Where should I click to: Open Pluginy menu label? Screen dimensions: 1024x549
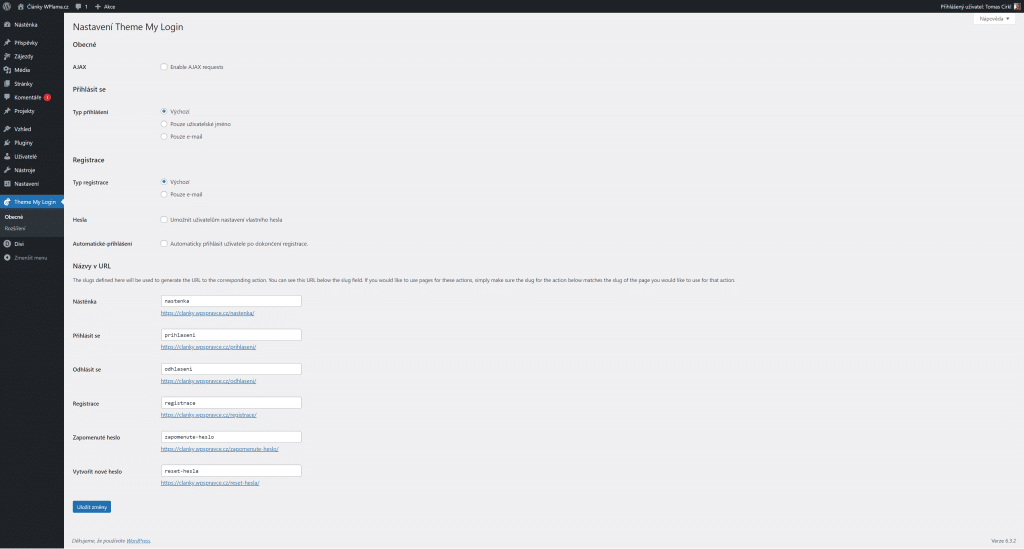[24, 142]
